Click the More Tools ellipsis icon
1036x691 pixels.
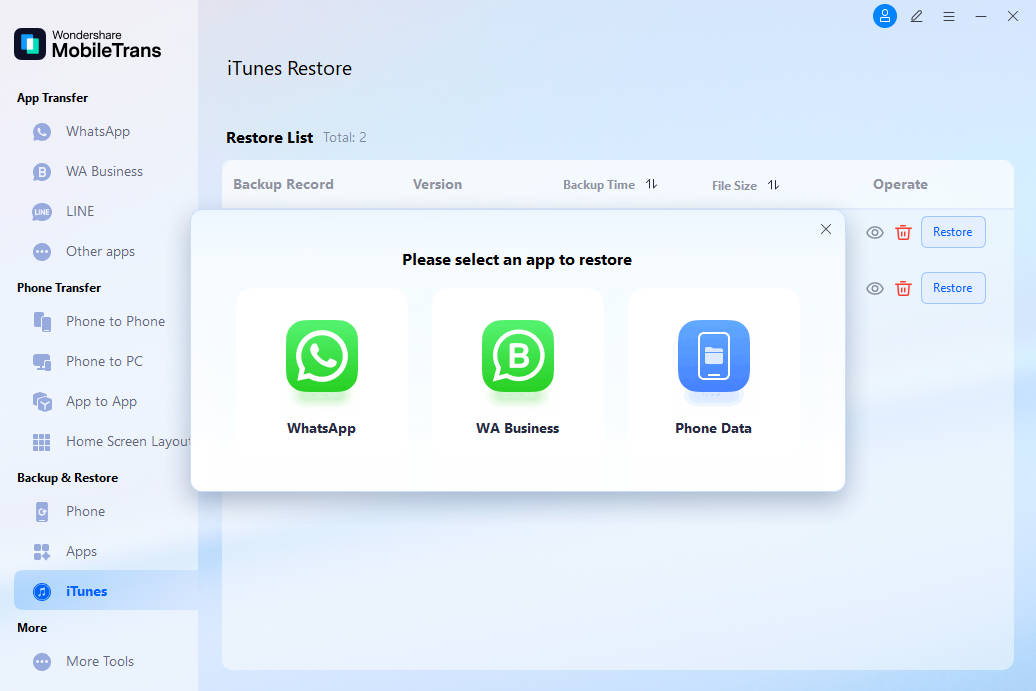click(42, 661)
